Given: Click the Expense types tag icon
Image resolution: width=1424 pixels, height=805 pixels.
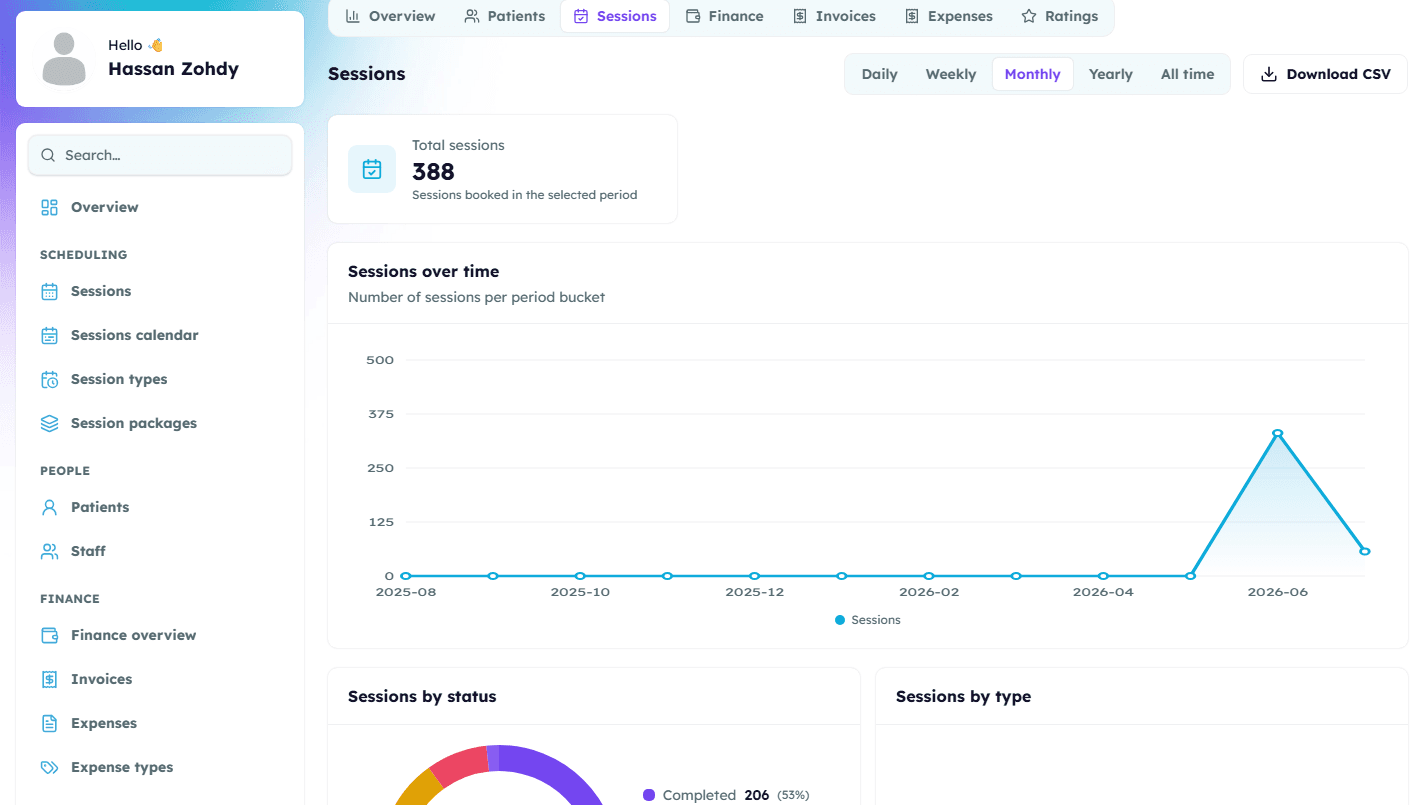Looking at the screenshot, I should click(49, 768).
